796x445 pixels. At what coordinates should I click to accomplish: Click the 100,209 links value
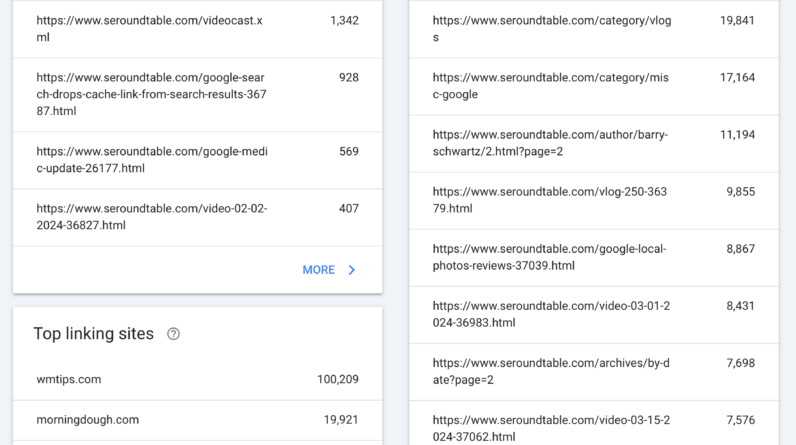pyautogui.click(x=338, y=380)
